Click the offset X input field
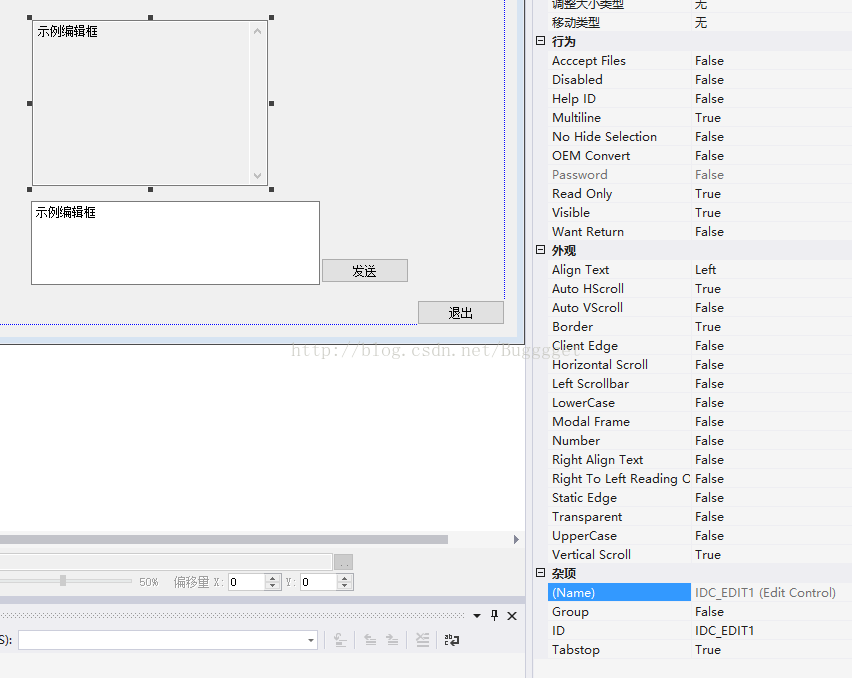 click(x=245, y=582)
